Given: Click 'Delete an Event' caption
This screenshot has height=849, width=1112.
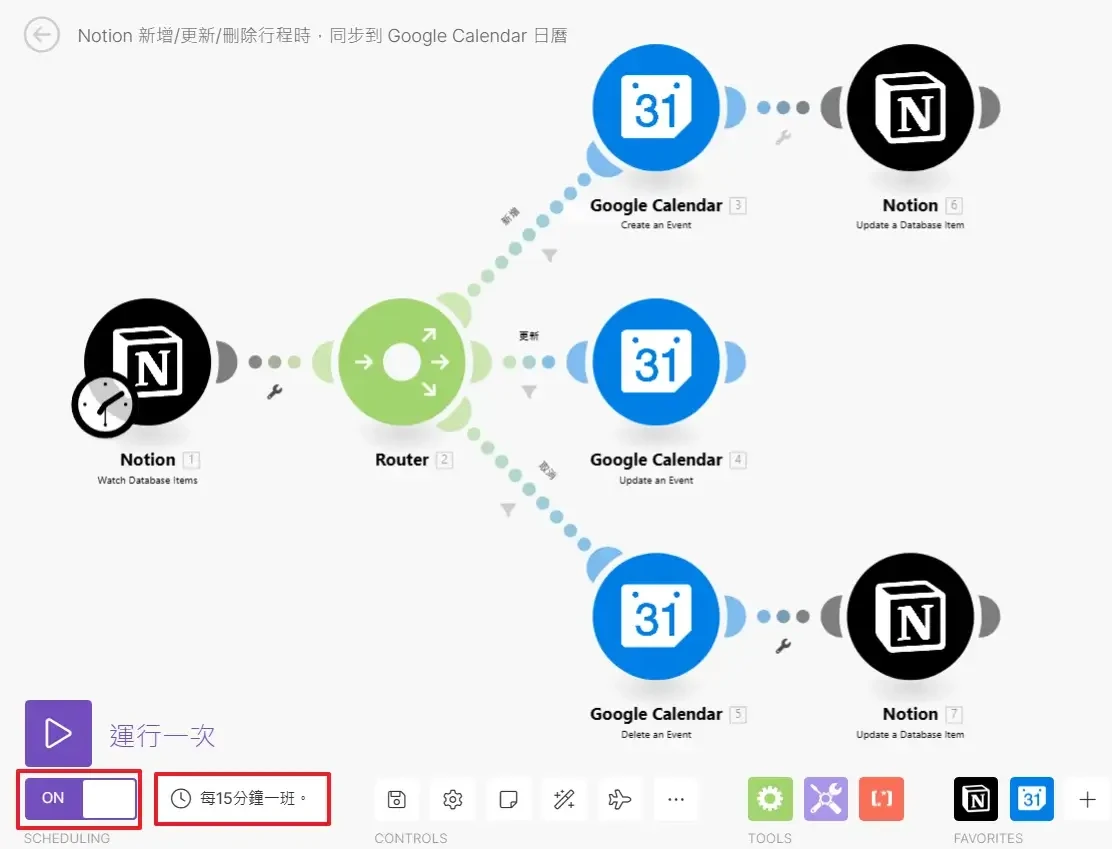Looking at the screenshot, I should point(656,735).
